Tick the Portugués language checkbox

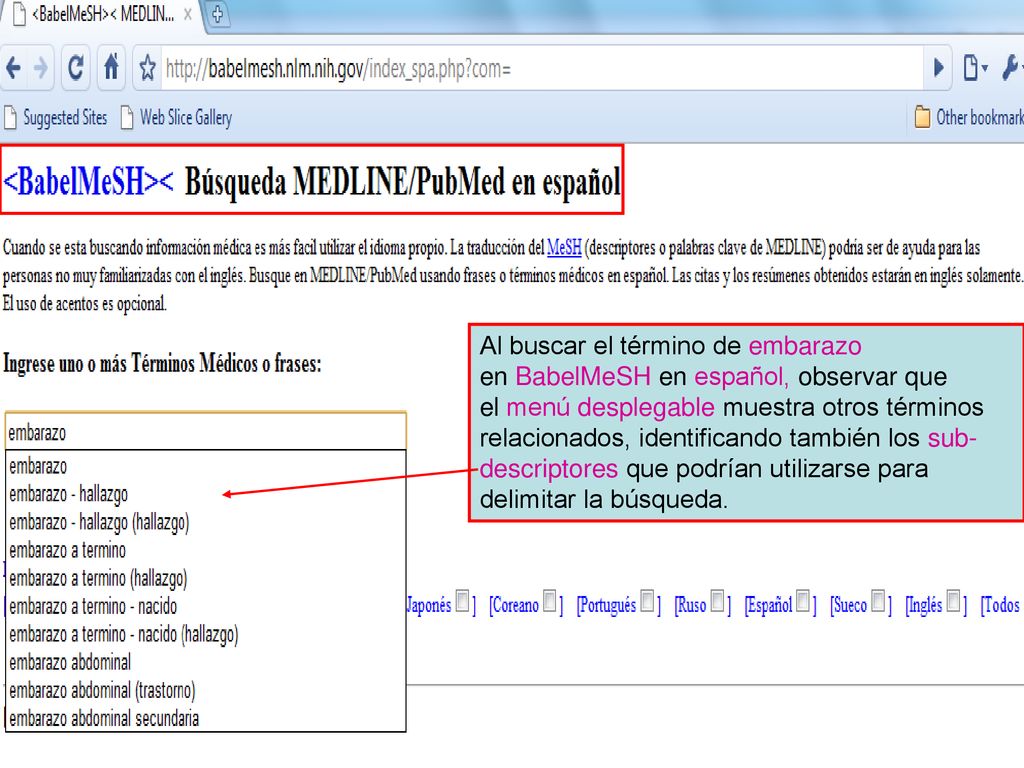pyautogui.click(x=648, y=601)
